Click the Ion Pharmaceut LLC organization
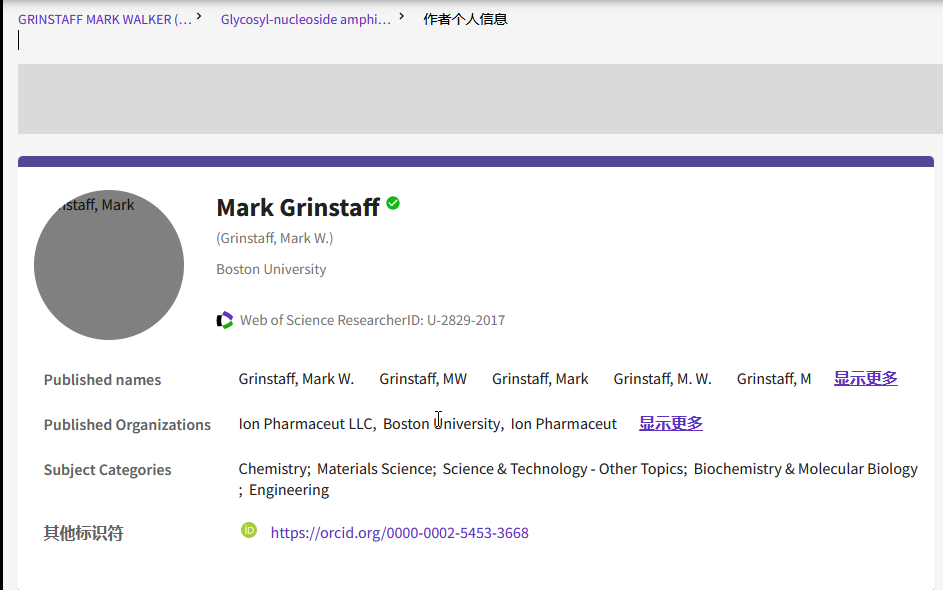 pos(305,424)
